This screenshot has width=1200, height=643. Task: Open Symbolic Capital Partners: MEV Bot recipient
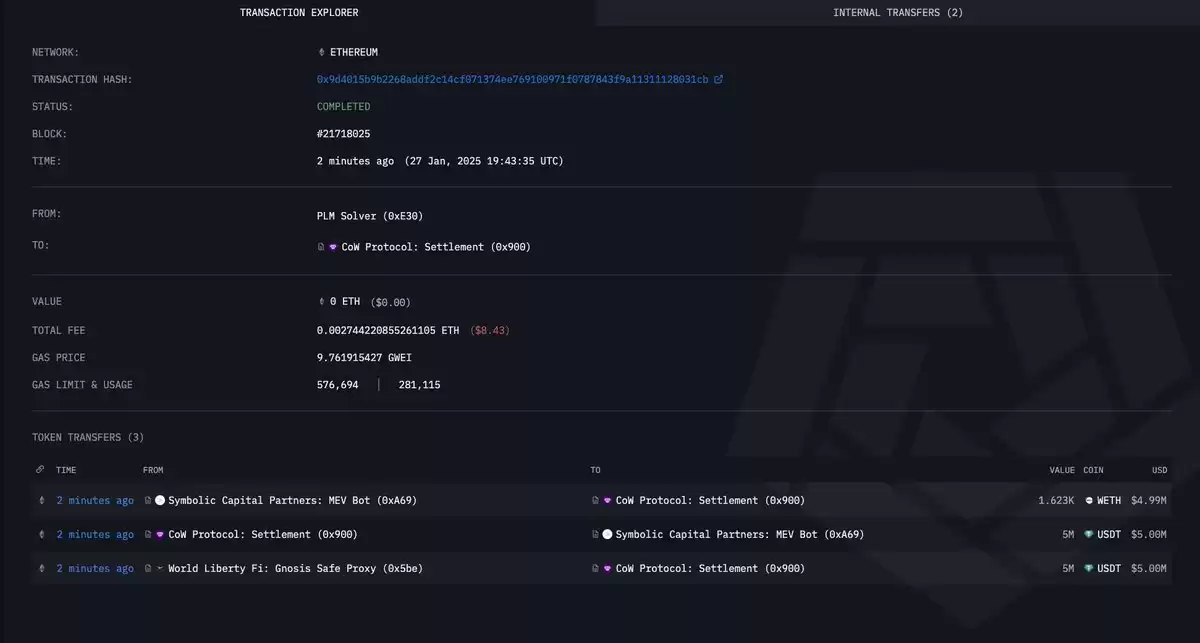coord(740,535)
